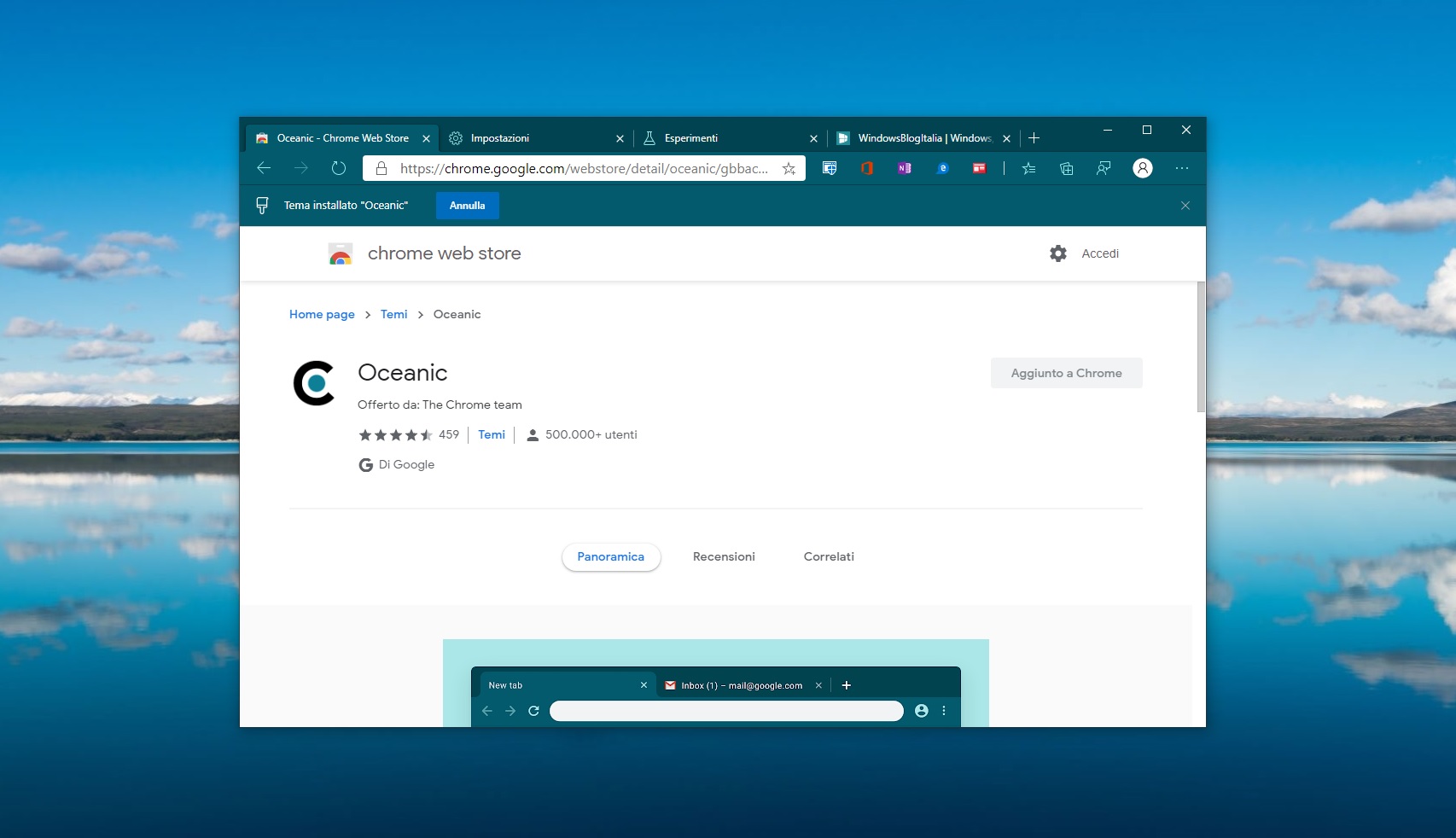Screen dimensions: 1456x838
Task: Open a new tab with the plus button
Action: click(1034, 138)
